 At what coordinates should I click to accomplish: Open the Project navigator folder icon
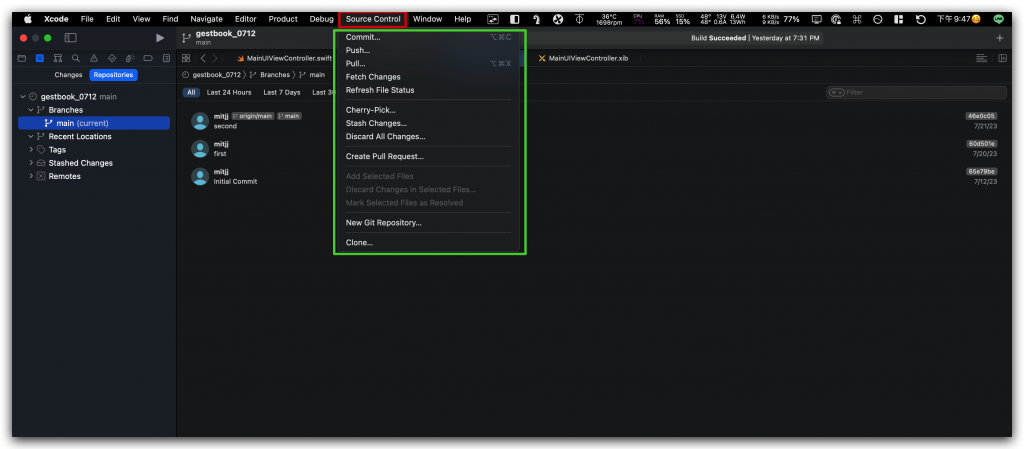pos(22,58)
